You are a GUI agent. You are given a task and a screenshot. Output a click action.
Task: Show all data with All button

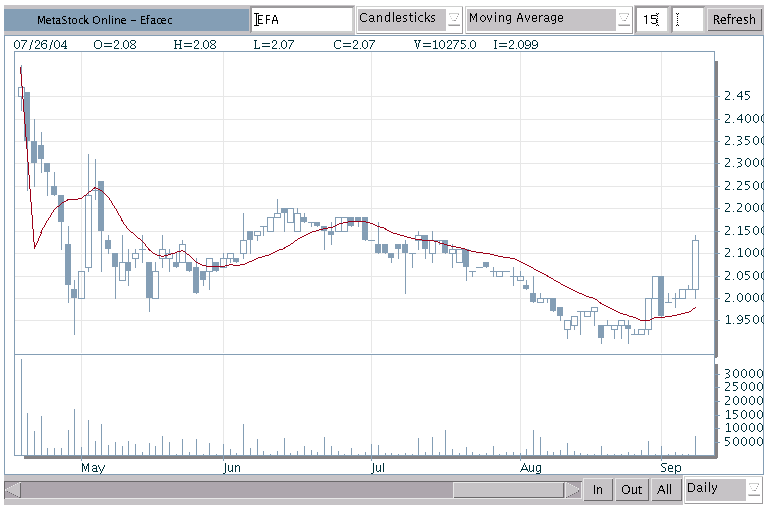[664, 489]
